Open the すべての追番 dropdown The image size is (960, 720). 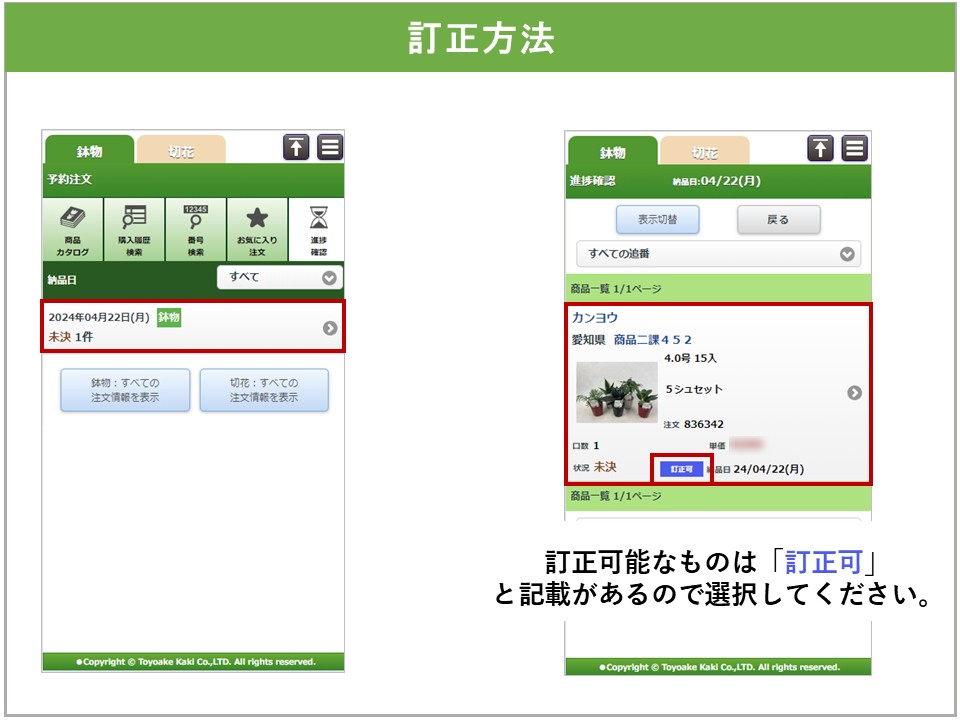718,254
